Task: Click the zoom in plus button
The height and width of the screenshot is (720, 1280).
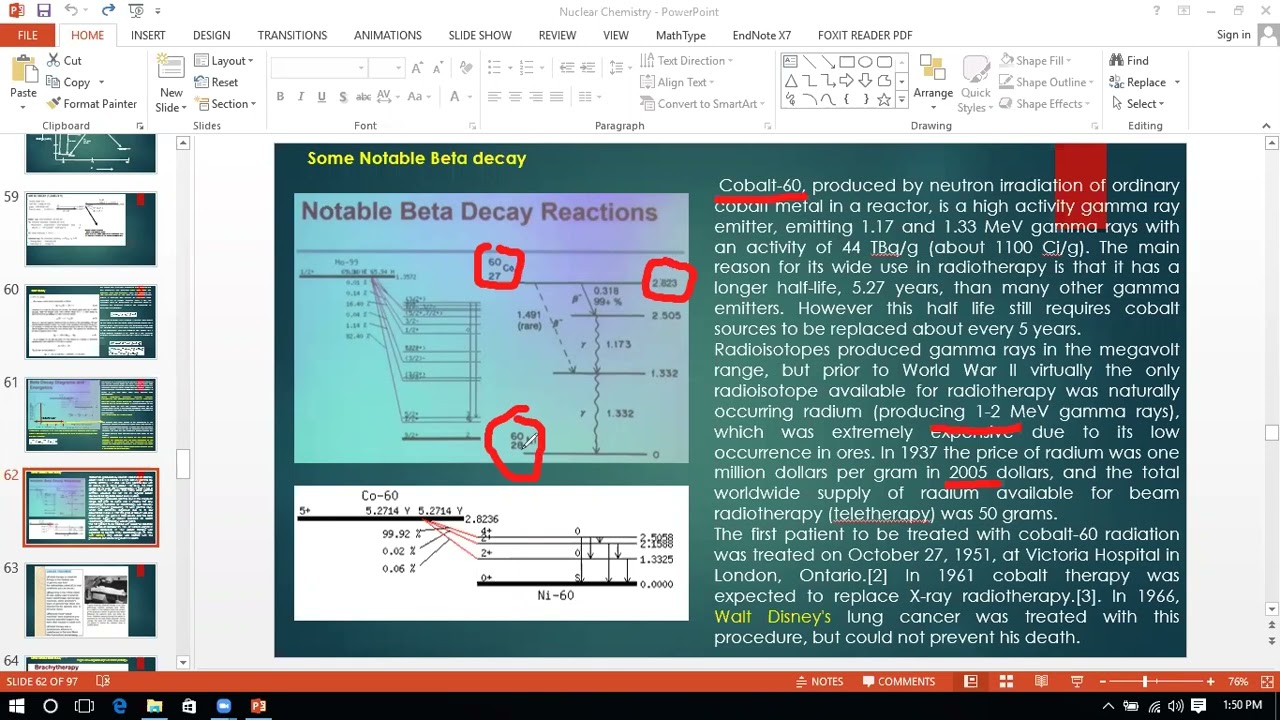Action: pos(1210,682)
